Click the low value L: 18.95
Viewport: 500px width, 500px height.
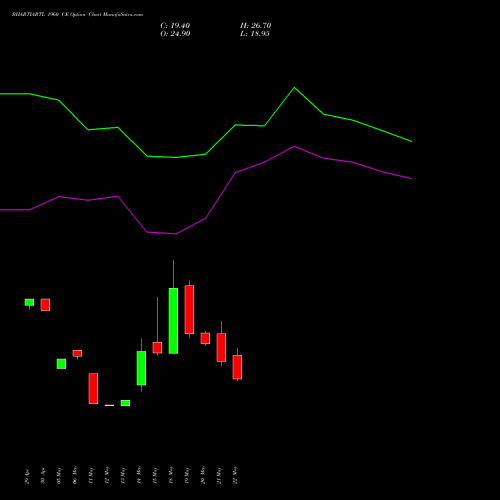click(255, 34)
